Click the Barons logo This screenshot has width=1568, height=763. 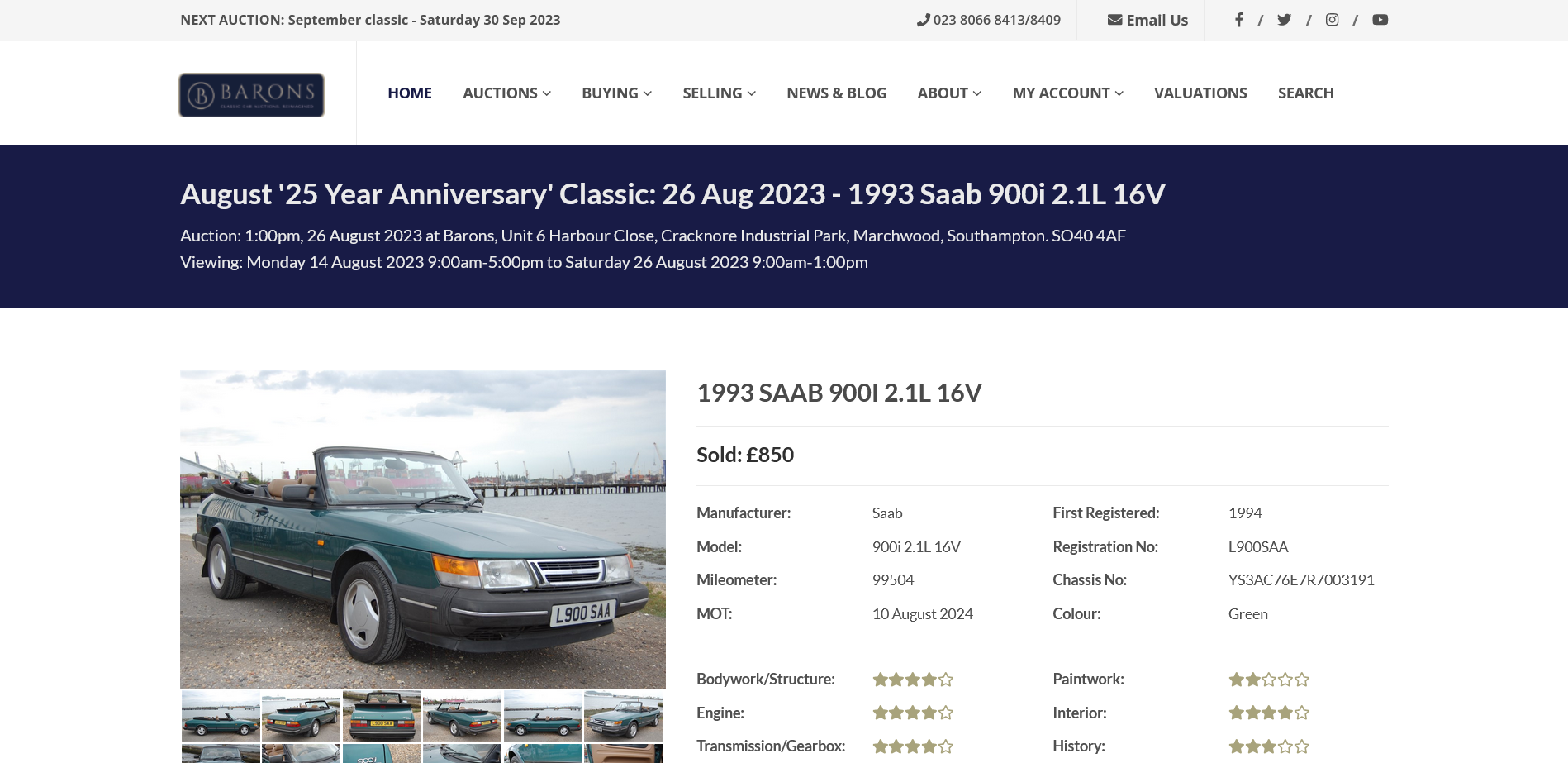pos(251,95)
